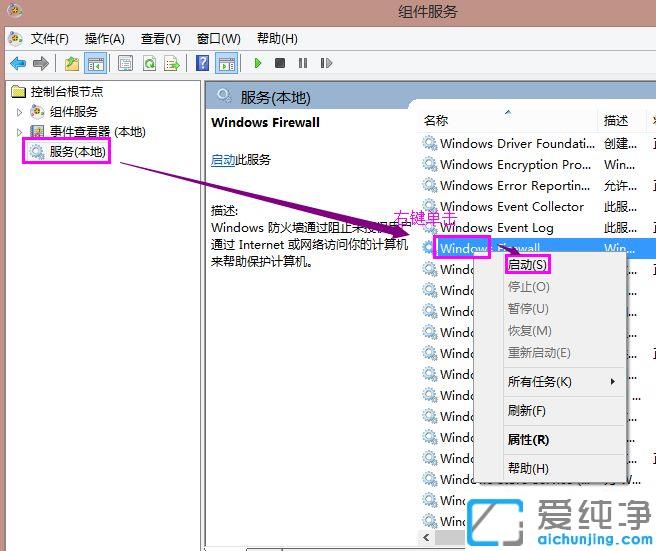Viewport: 656px width, 551px height.
Task: Open help with the question mark icon
Action: [202, 64]
